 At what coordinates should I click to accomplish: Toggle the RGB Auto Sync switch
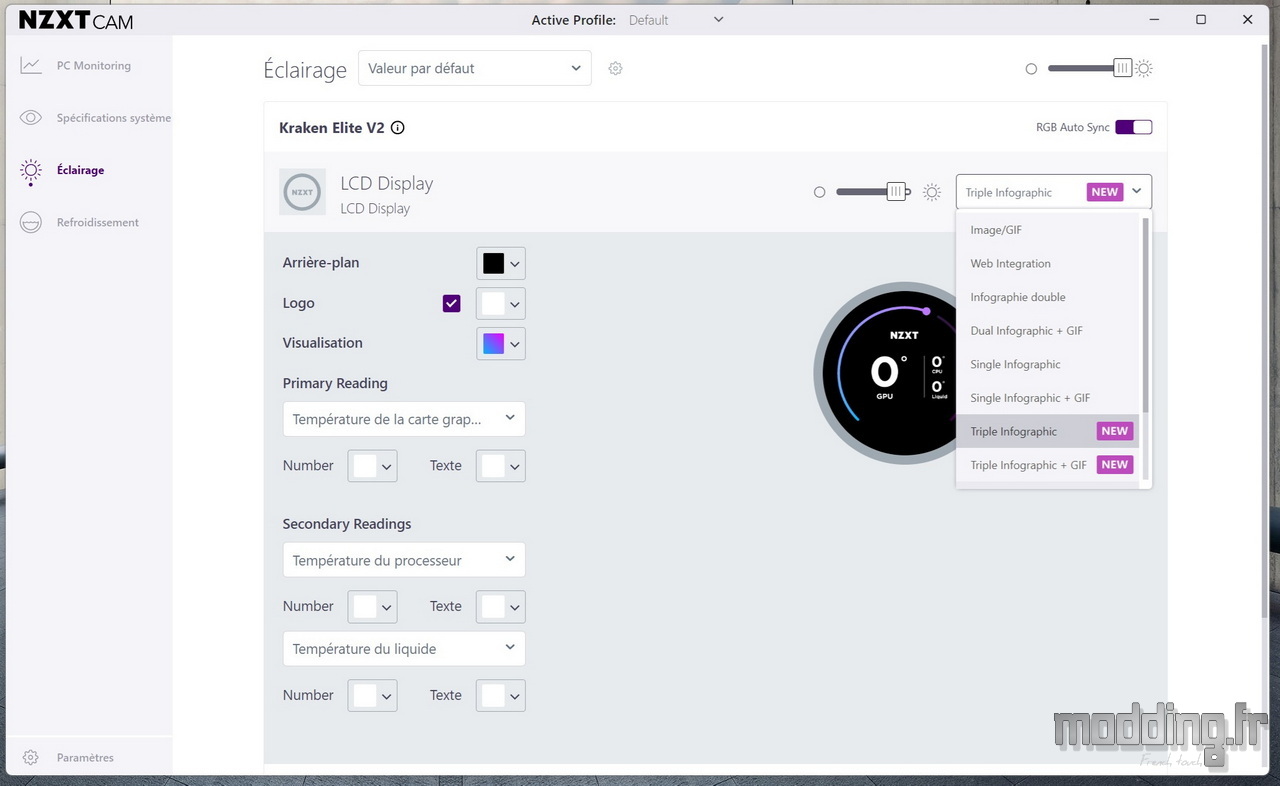click(1134, 127)
